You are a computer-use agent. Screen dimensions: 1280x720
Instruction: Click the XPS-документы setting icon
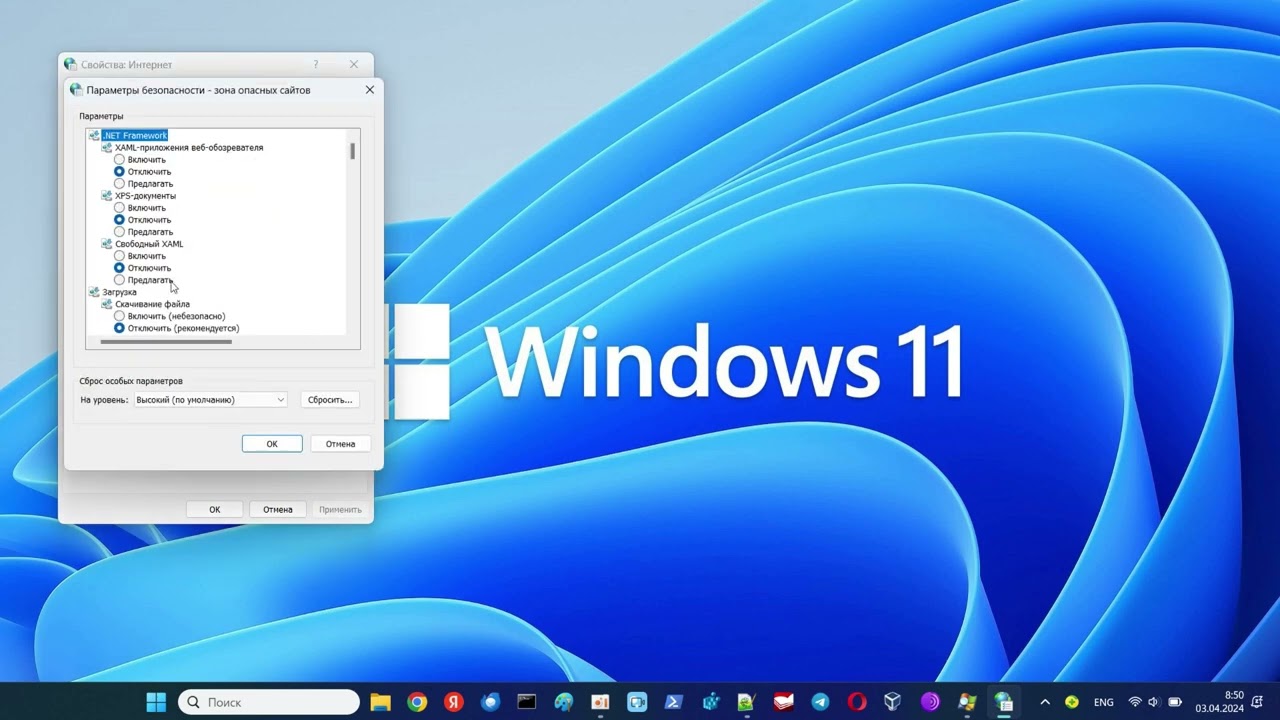[107, 195]
